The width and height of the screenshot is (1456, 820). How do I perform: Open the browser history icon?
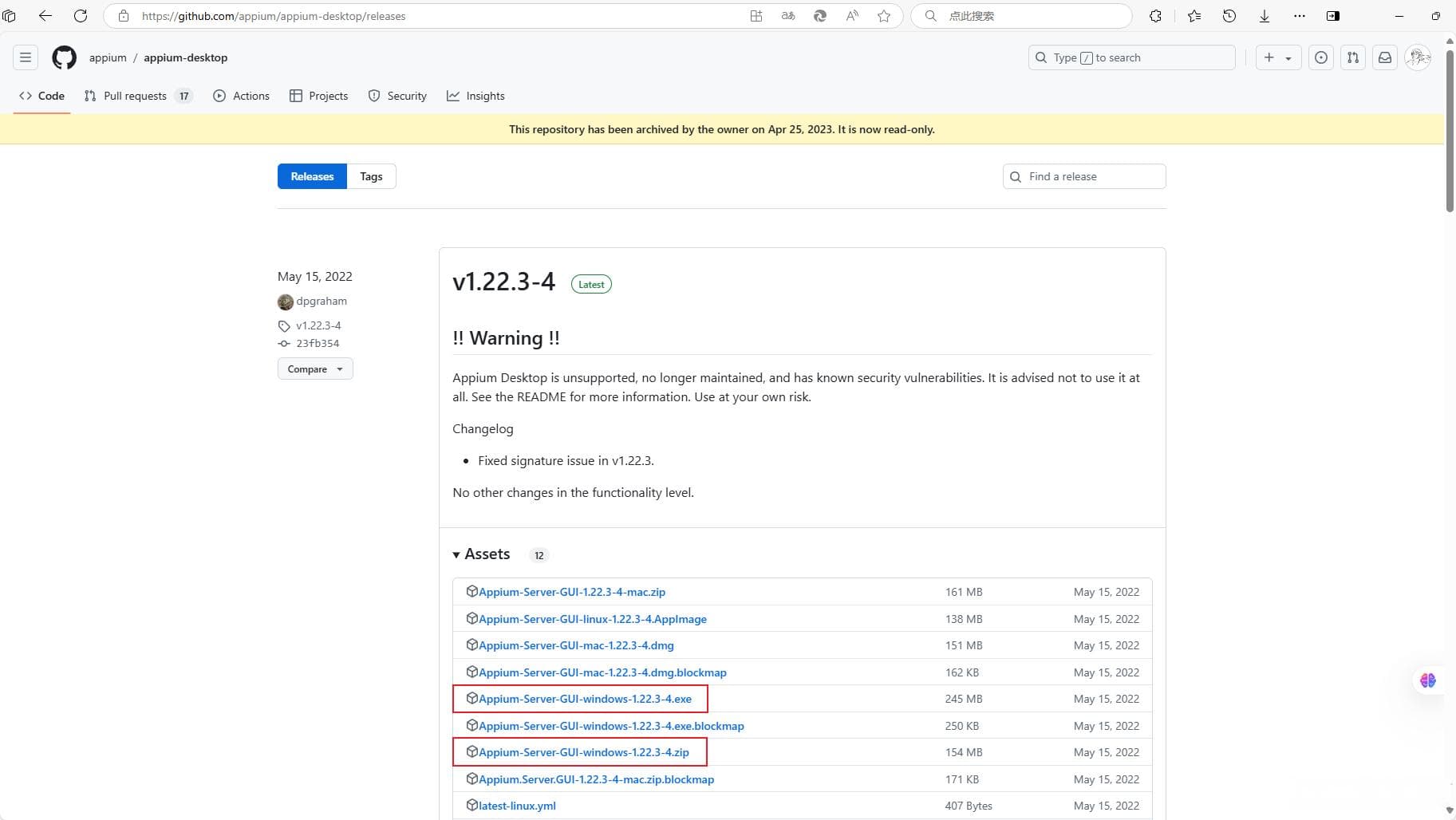click(x=1229, y=16)
